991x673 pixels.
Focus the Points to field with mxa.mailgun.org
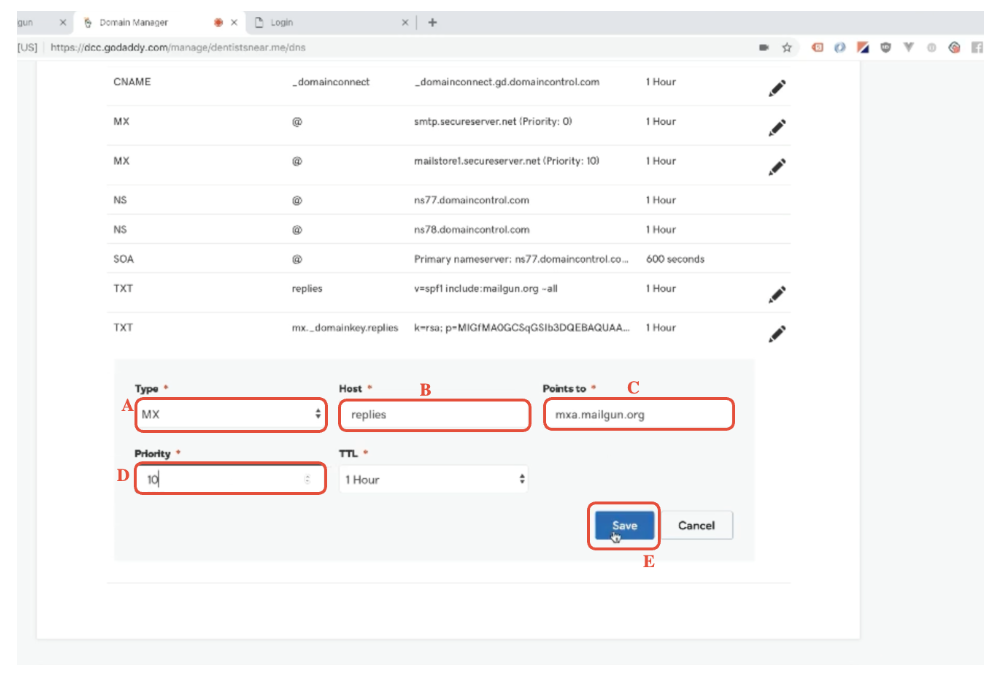tap(638, 414)
